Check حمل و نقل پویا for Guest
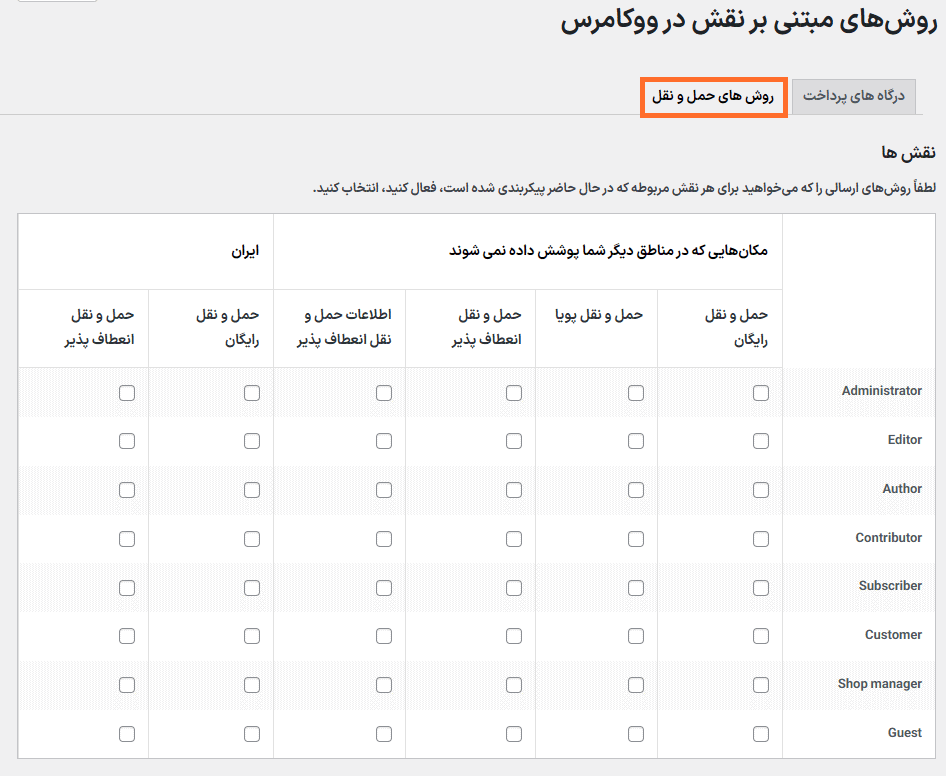 (636, 734)
